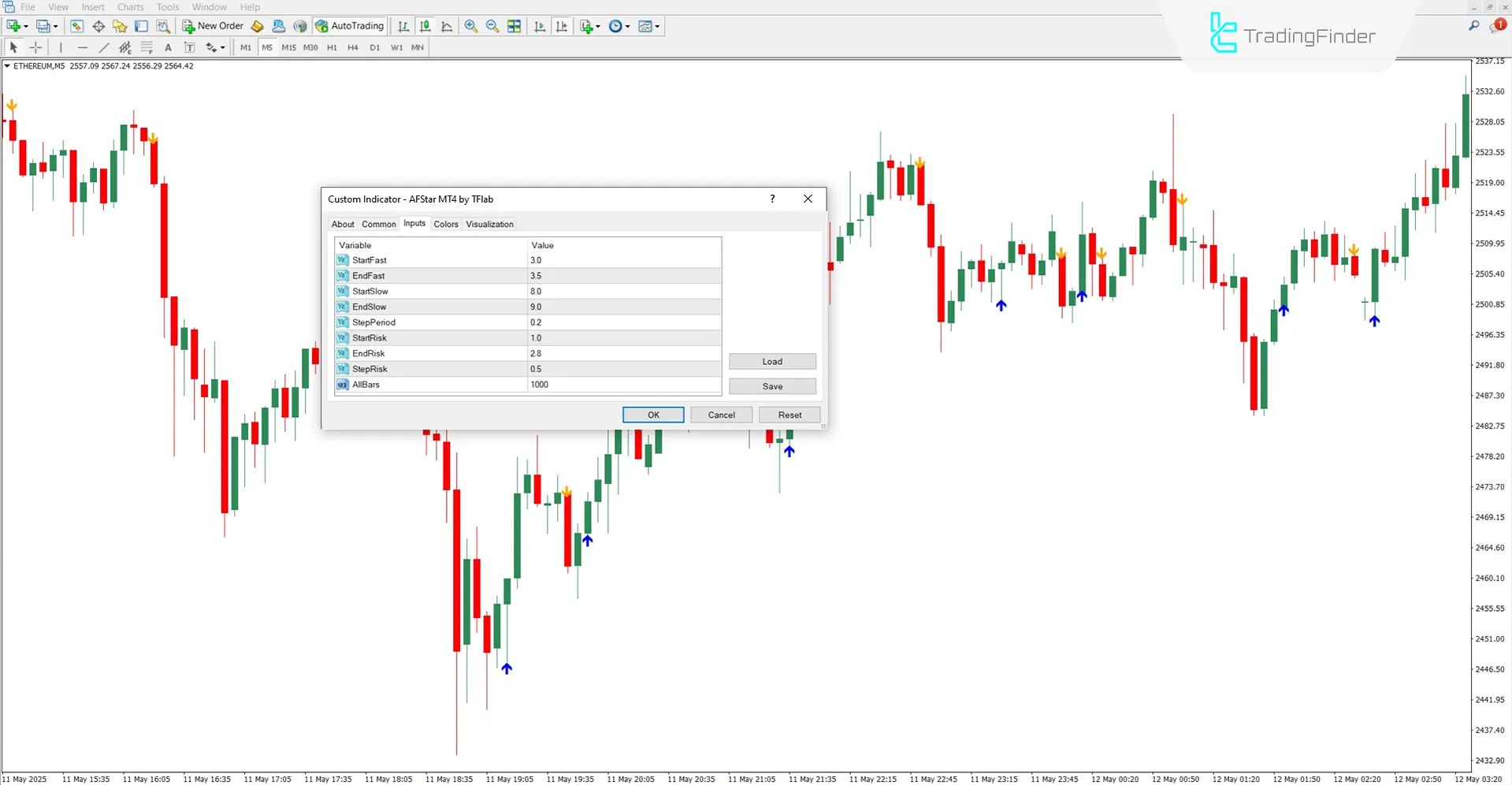Click the candlestick chart type icon
The width and height of the screenshot is (1512, 785).
(x=425, y=26)
